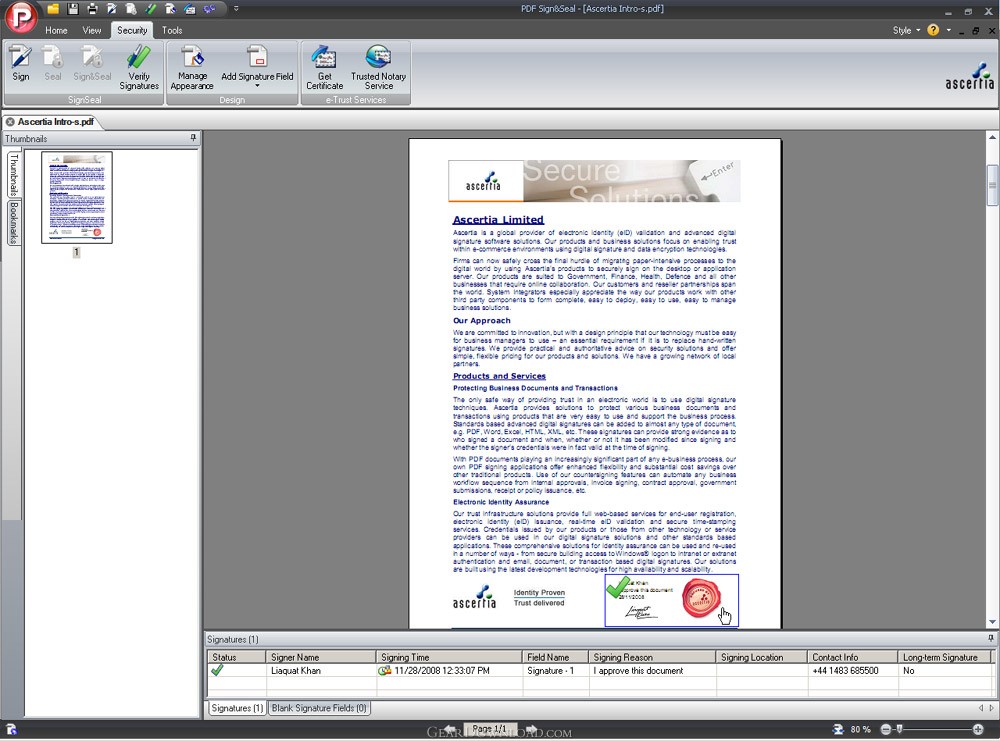The image size is (1000, 741).
Task: Open the Tools ribbon tab
Action: pos(172,30)
